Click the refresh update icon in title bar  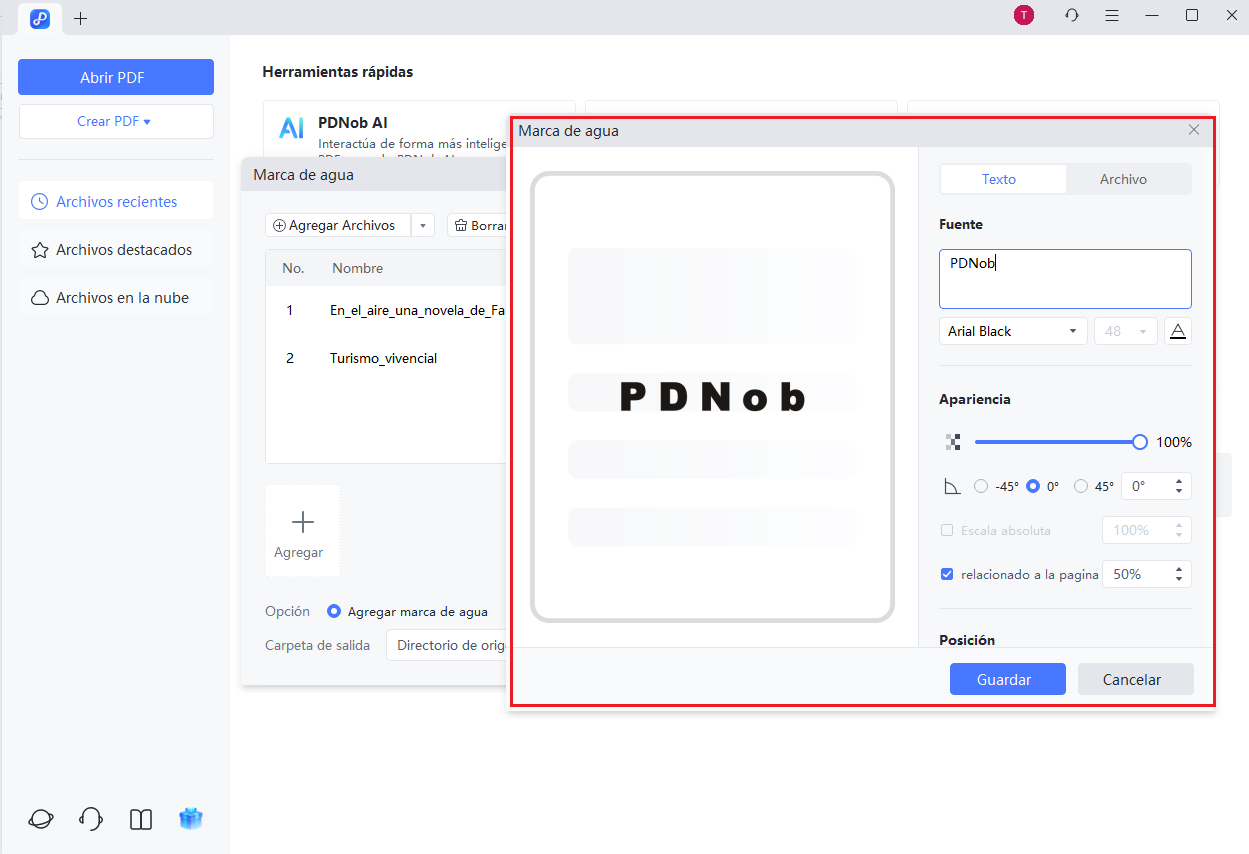[1072, 15]
